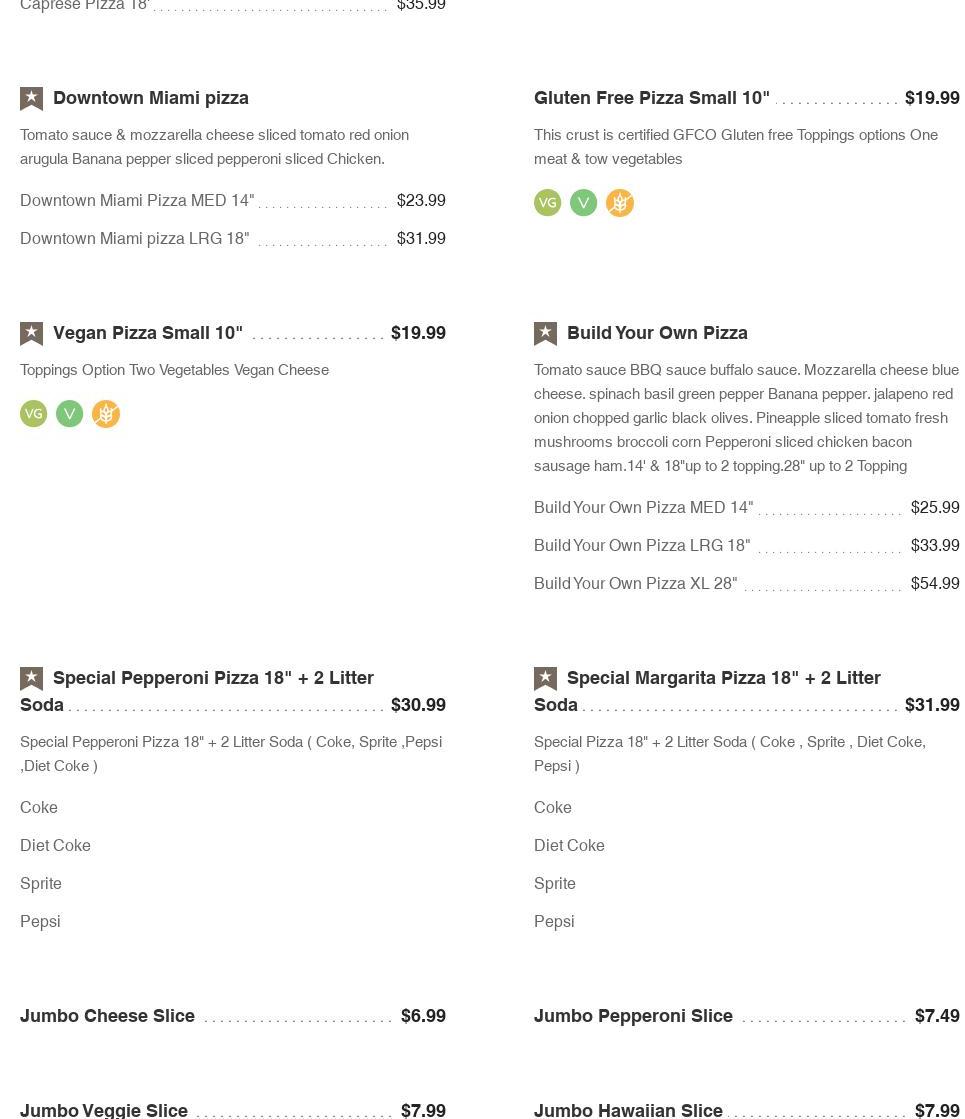Screen dimensions: 965x1119
Task: Click the star icon for Special Margarita Pizza
Action: [546, 678]
